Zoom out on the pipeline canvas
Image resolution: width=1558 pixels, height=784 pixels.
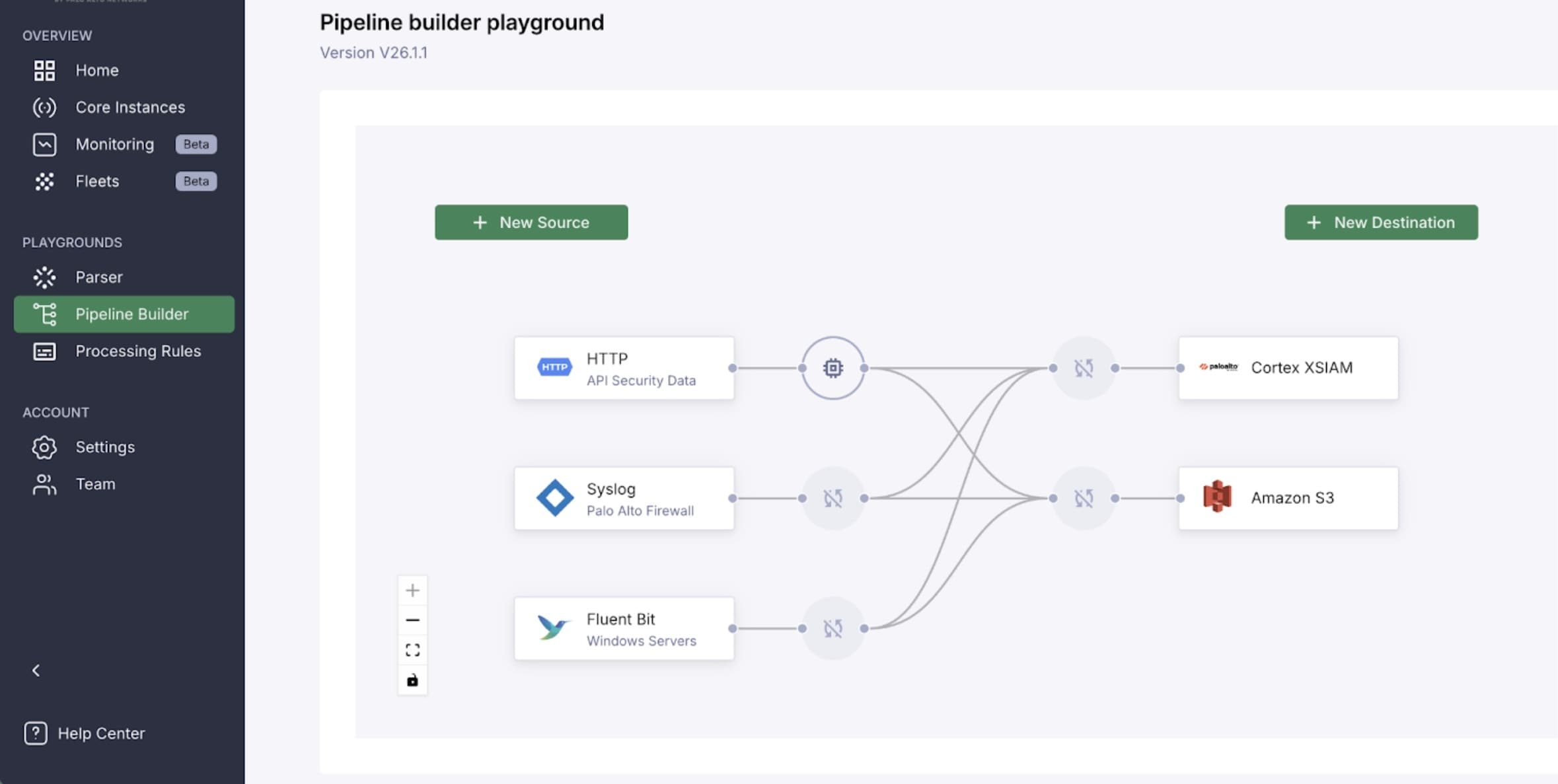(412, 620)
